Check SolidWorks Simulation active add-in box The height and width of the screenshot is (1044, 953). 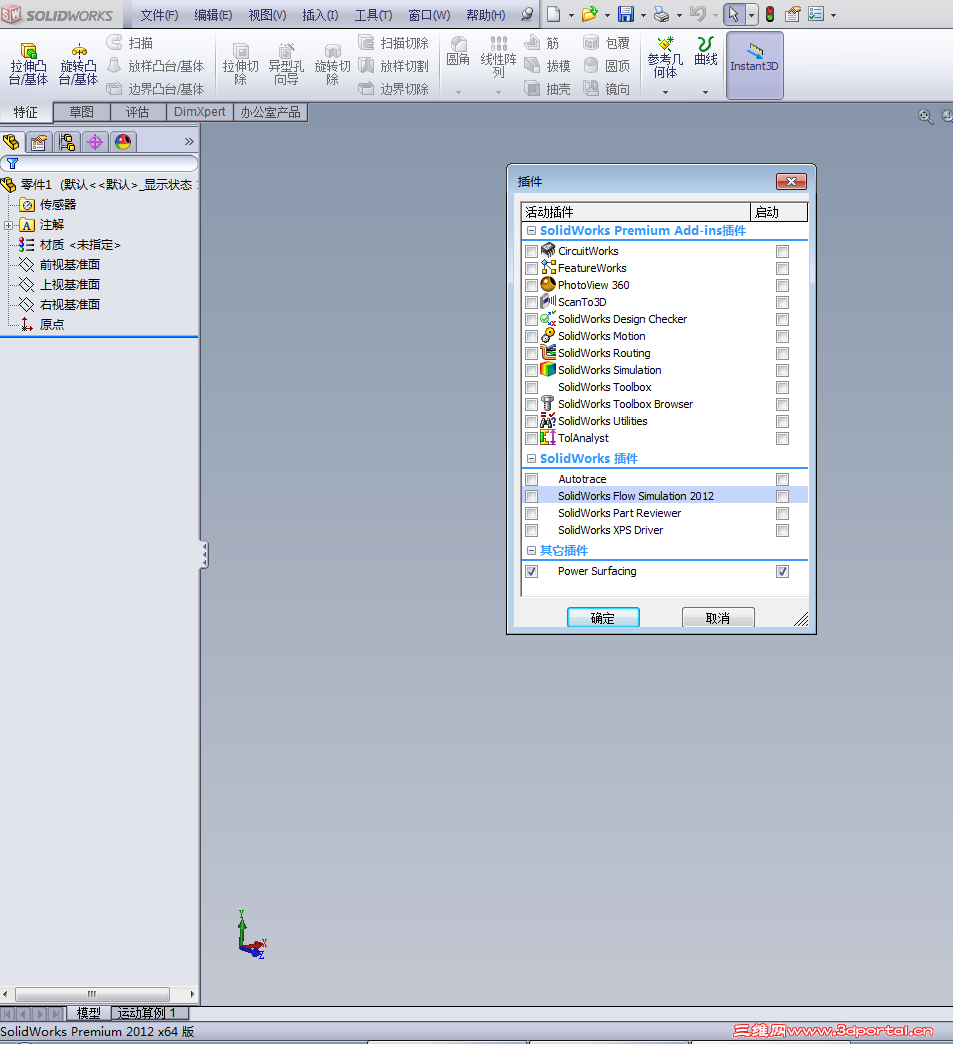(531, 370)
